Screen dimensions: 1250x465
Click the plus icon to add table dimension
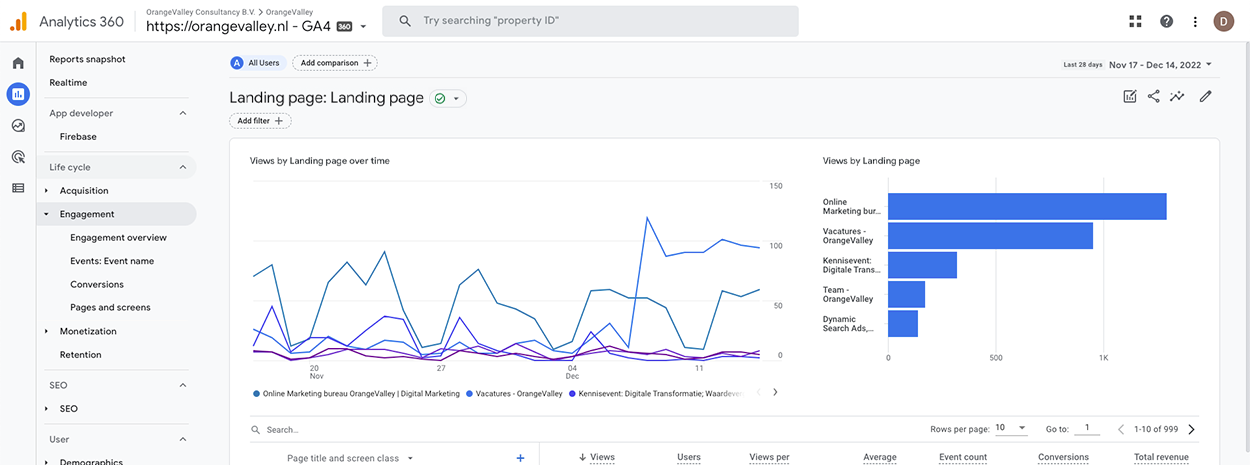pos(520,458)
